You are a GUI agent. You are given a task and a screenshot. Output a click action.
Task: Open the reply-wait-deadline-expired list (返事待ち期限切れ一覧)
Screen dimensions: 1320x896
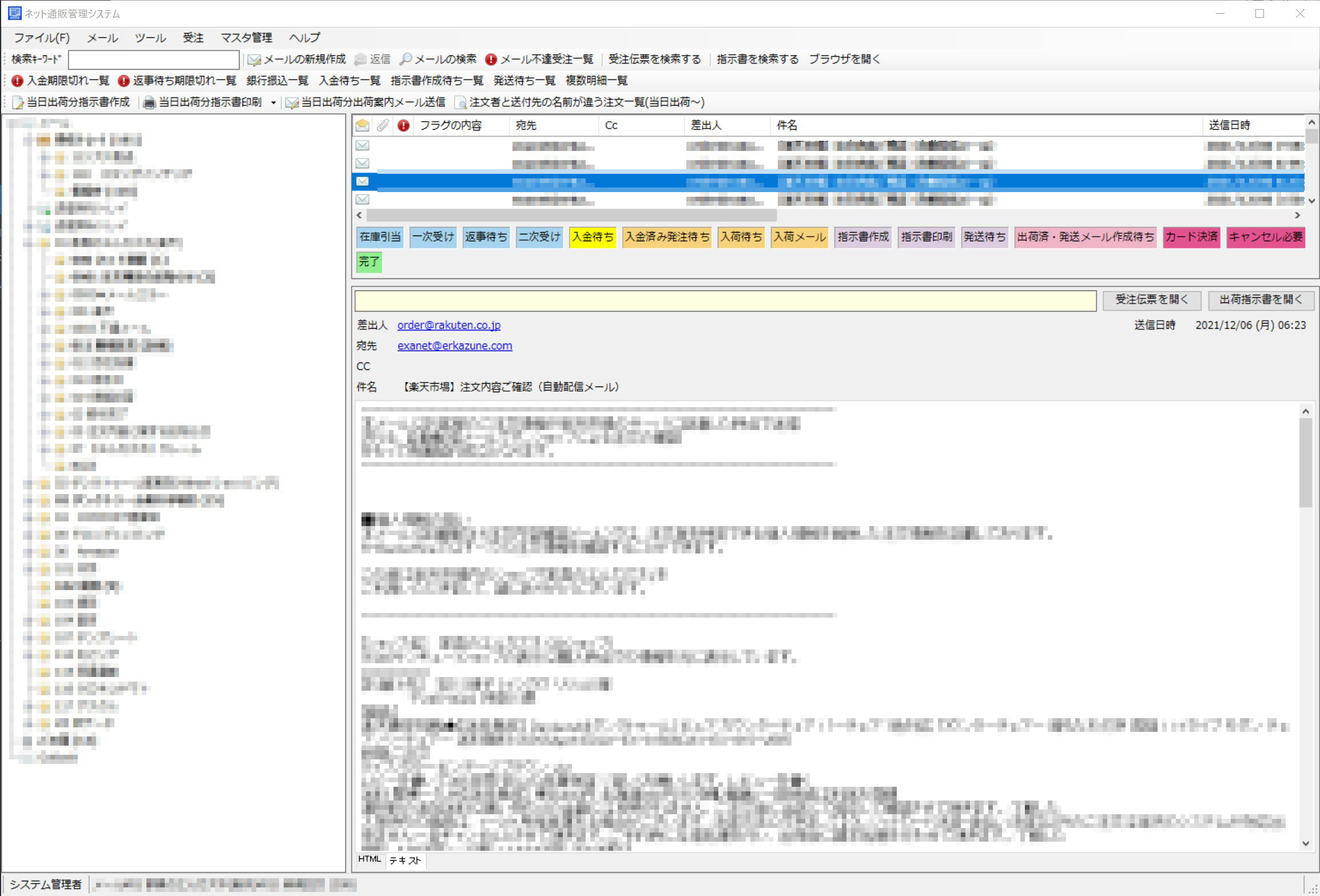(x=177, y=81)
